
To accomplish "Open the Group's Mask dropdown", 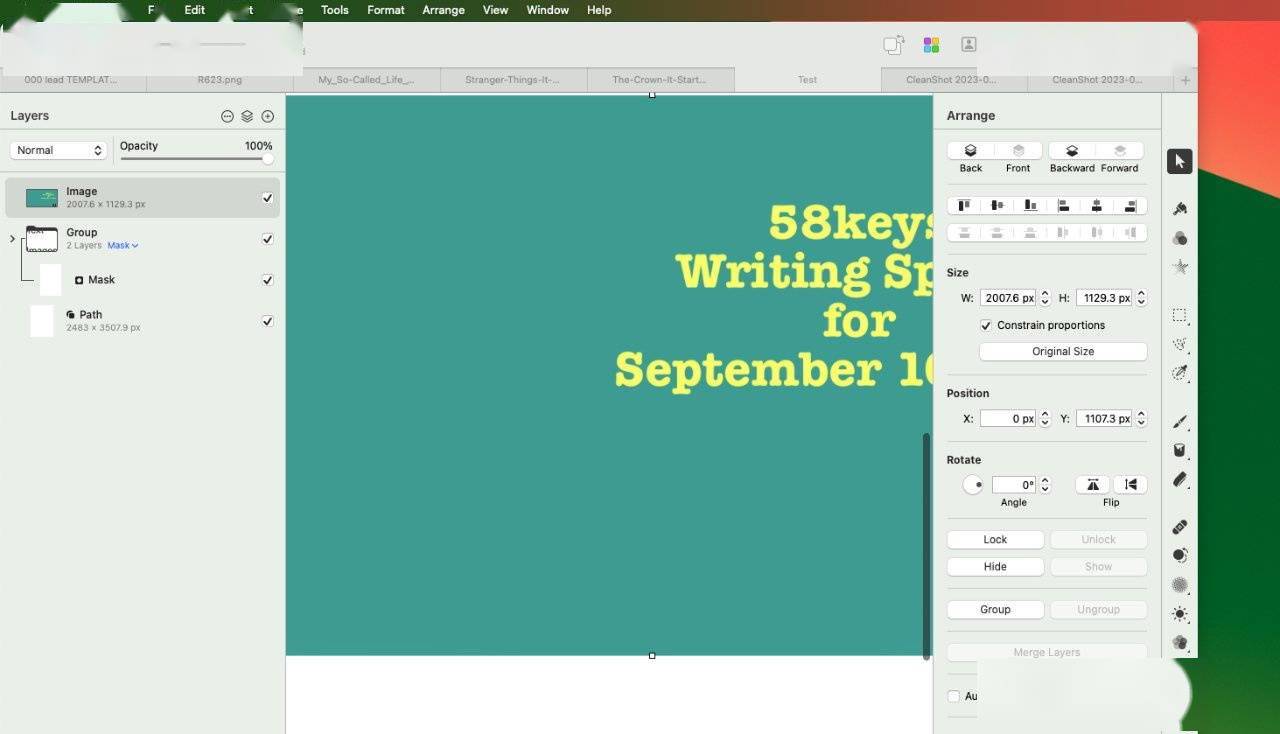I will [x=123, y=245].
